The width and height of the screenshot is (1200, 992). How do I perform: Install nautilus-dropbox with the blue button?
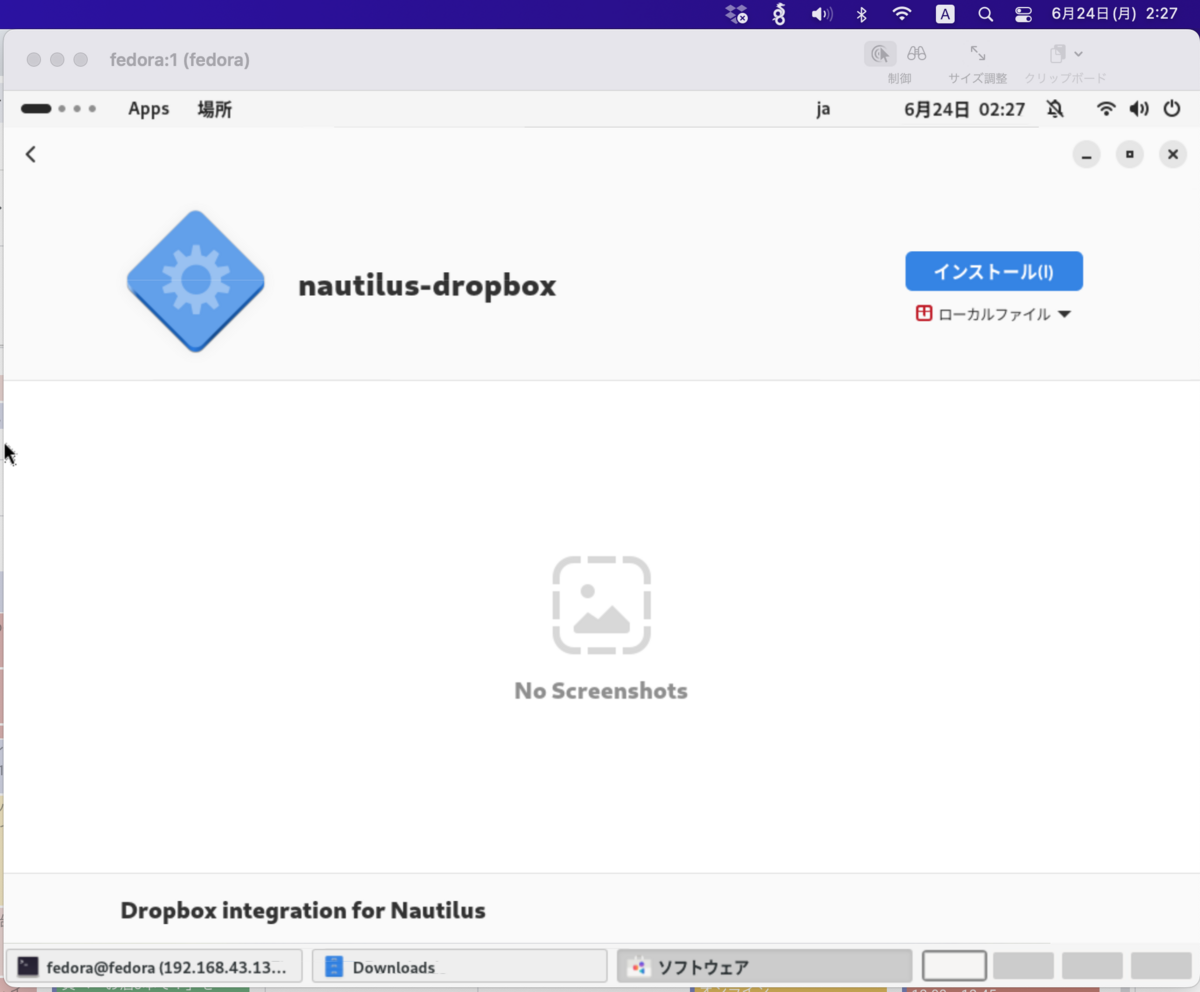pos(994,271)
